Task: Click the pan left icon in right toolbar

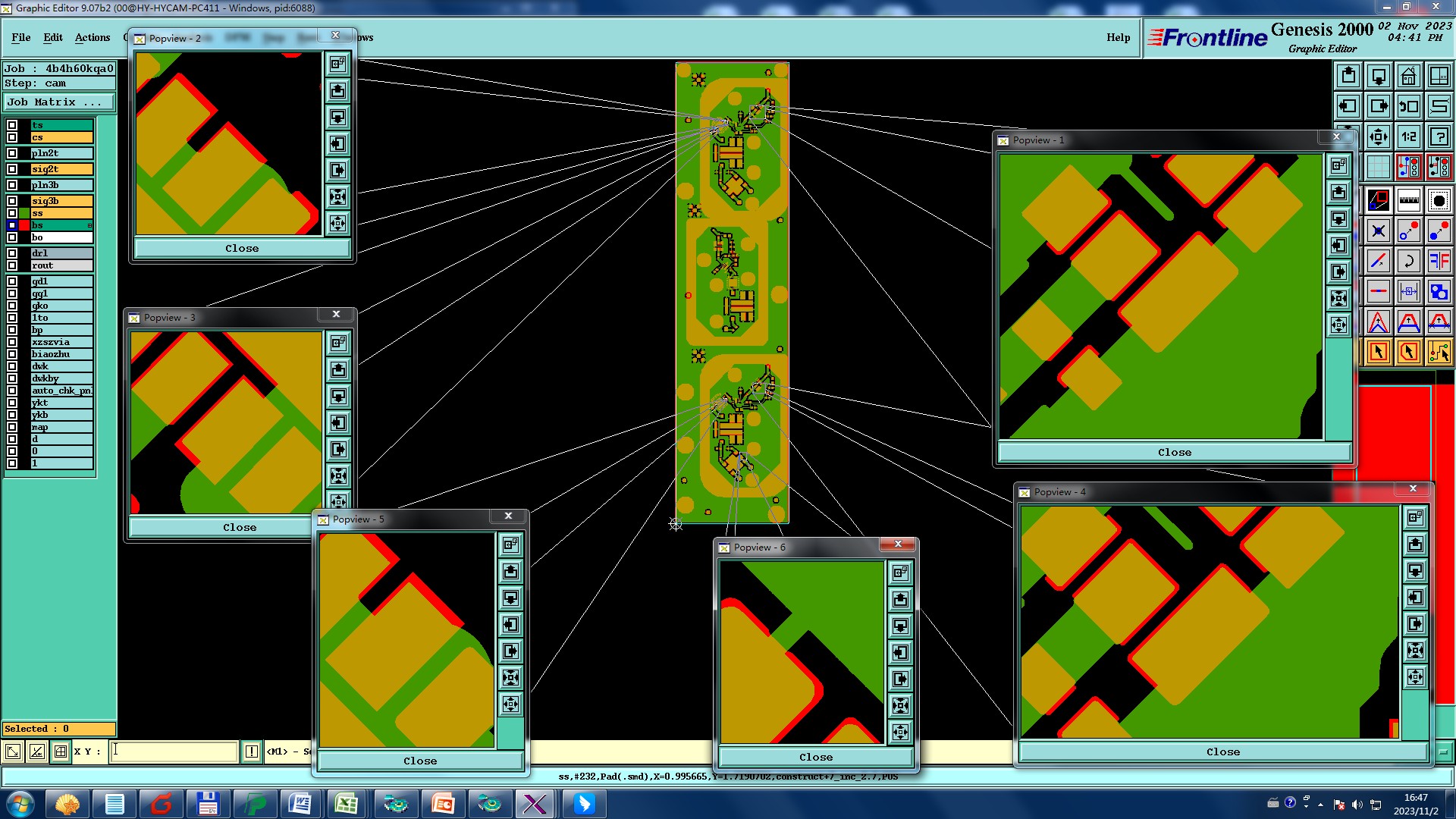Action: pyautogui.click(x=1348, y=106)
